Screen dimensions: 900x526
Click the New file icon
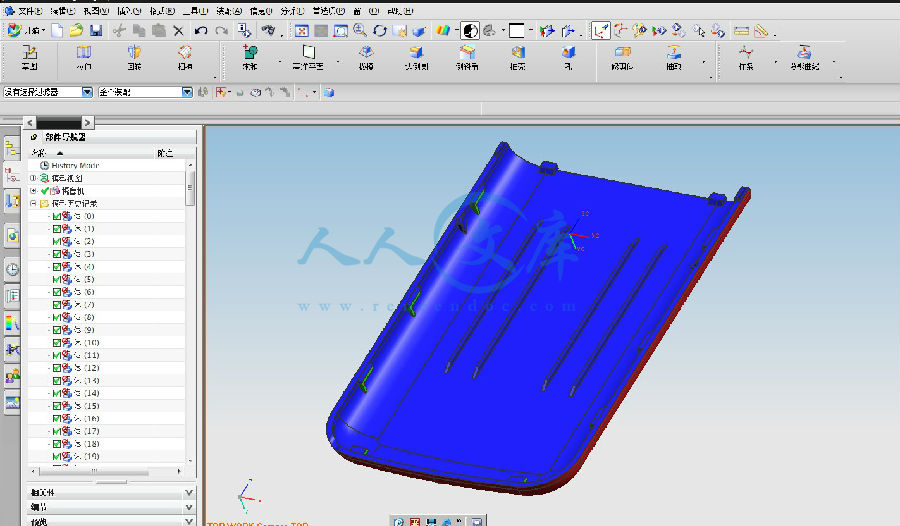pos(57,30)
